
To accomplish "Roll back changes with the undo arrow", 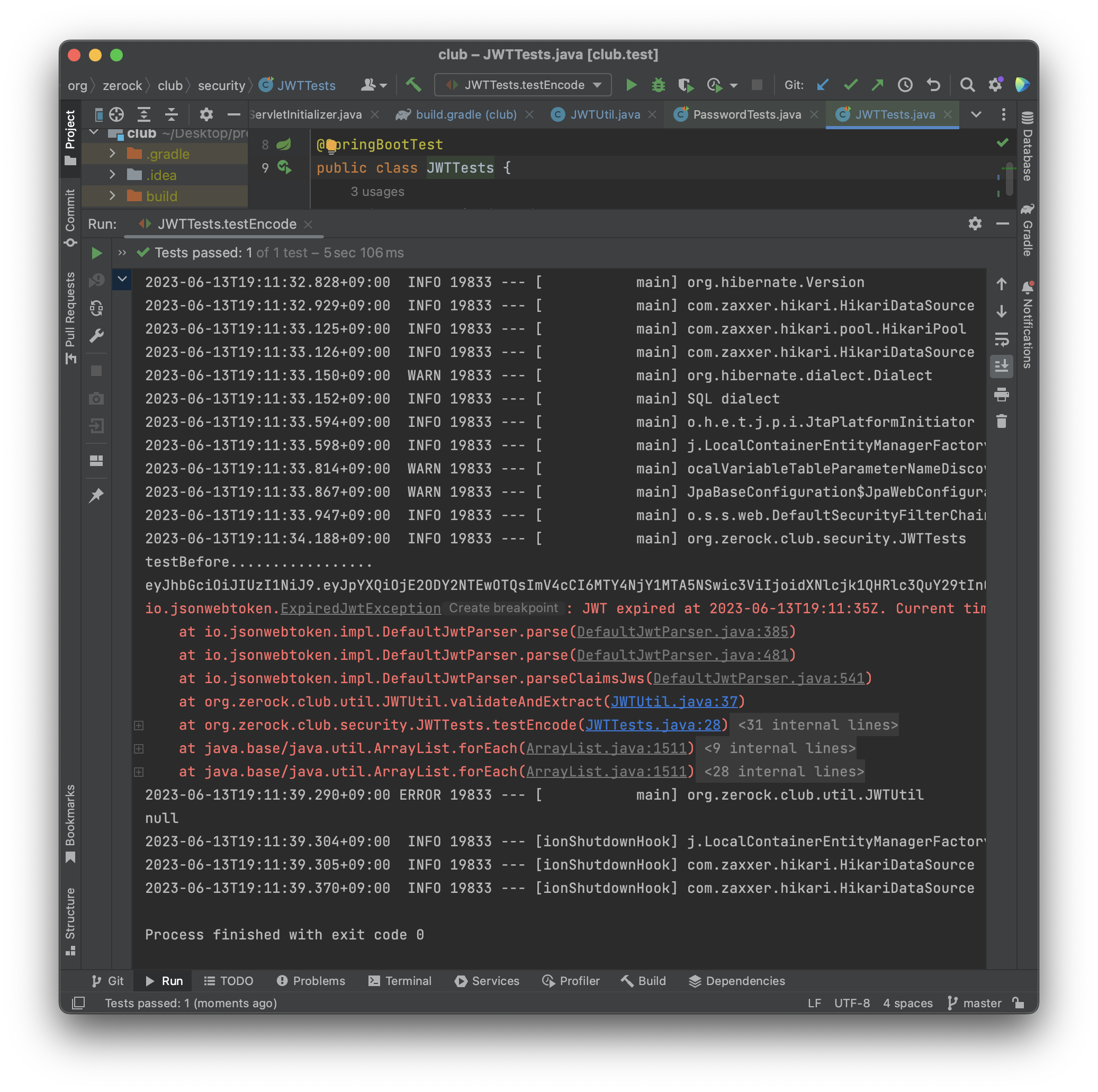I will [x=933, y=85].
